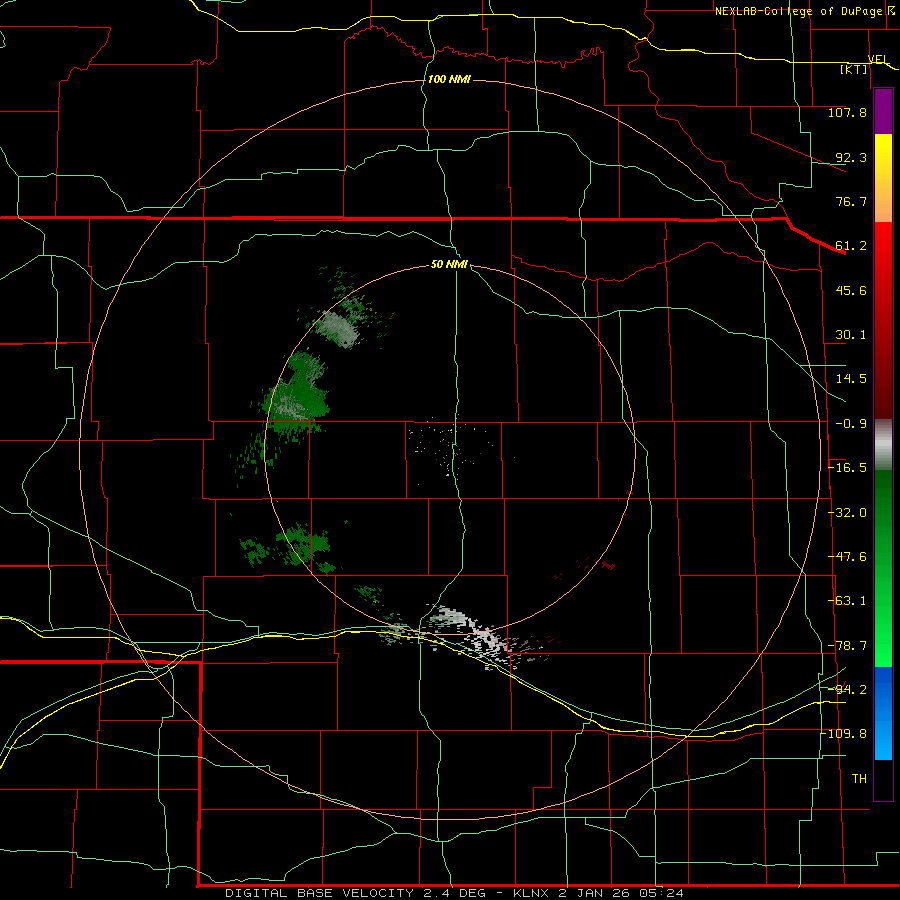
Task: Click the gray near-zero color bar segment
Action: (883, 445)
